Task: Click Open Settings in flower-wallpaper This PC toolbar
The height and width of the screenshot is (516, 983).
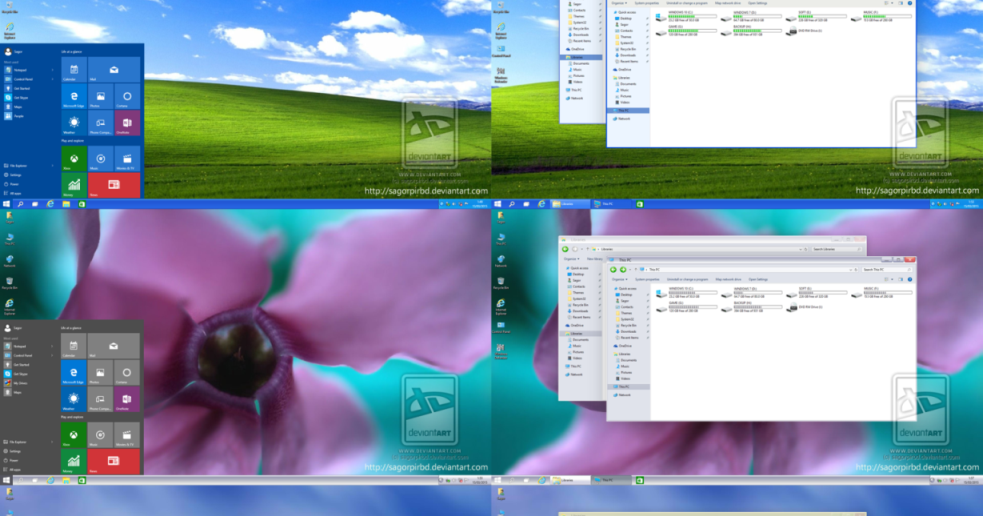Action: [x=758, y=280]
